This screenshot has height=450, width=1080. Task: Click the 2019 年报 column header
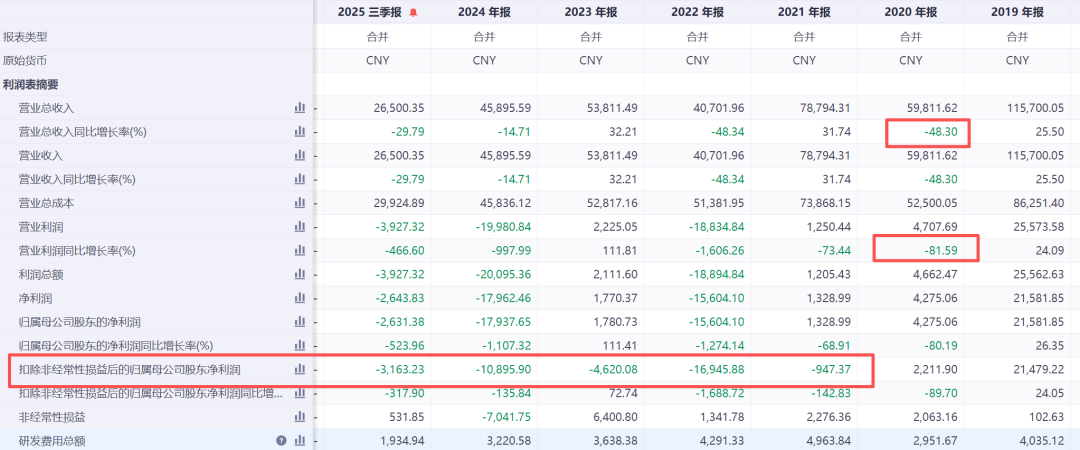(x=1017, y=13)
